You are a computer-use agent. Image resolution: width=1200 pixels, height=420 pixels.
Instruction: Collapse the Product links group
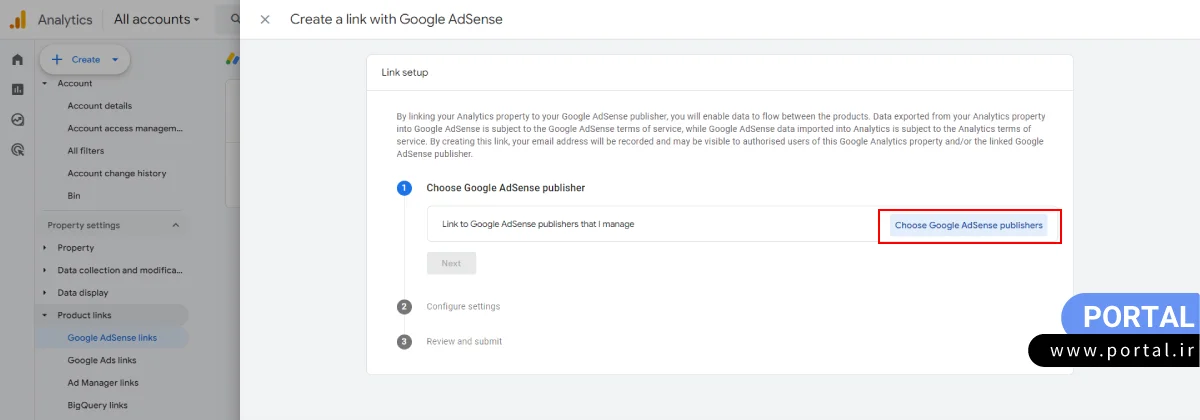[x=44, y=315]
